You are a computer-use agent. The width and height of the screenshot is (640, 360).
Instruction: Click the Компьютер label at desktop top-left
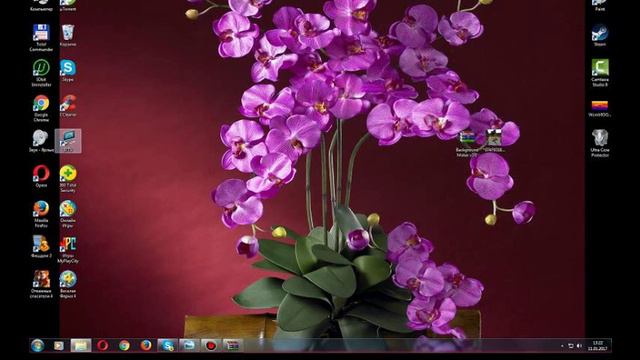click(x=41, y=9)
